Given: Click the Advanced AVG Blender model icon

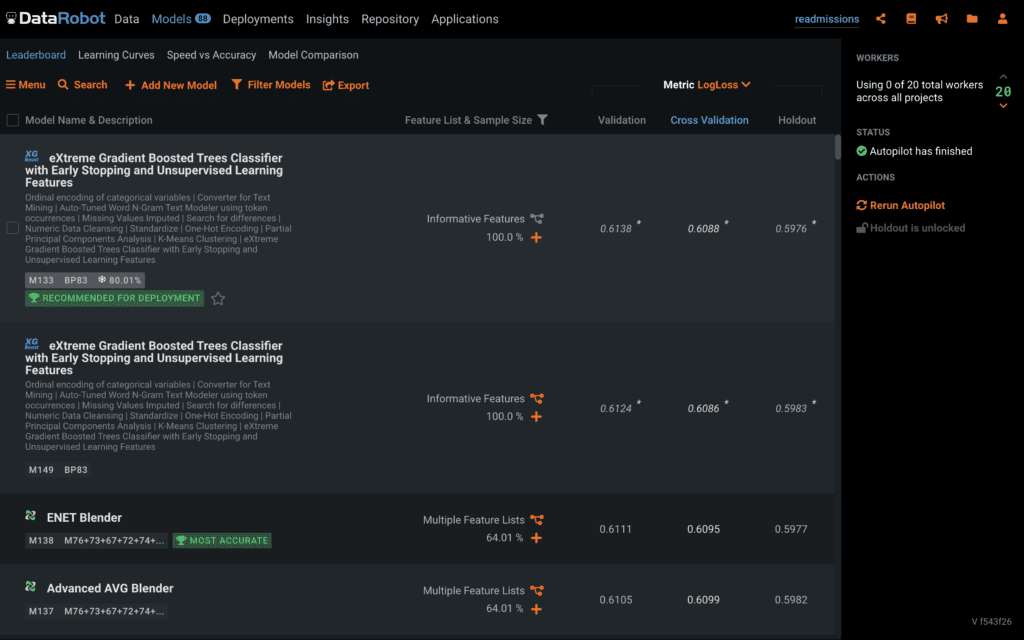Looking at the screenshot, I should [31, 586].
